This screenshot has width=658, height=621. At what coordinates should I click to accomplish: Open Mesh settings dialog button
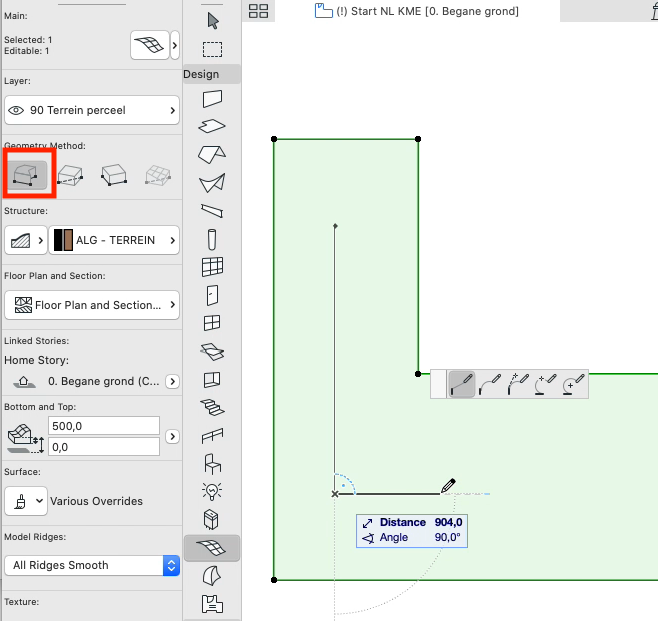click(x=150, y=45)
